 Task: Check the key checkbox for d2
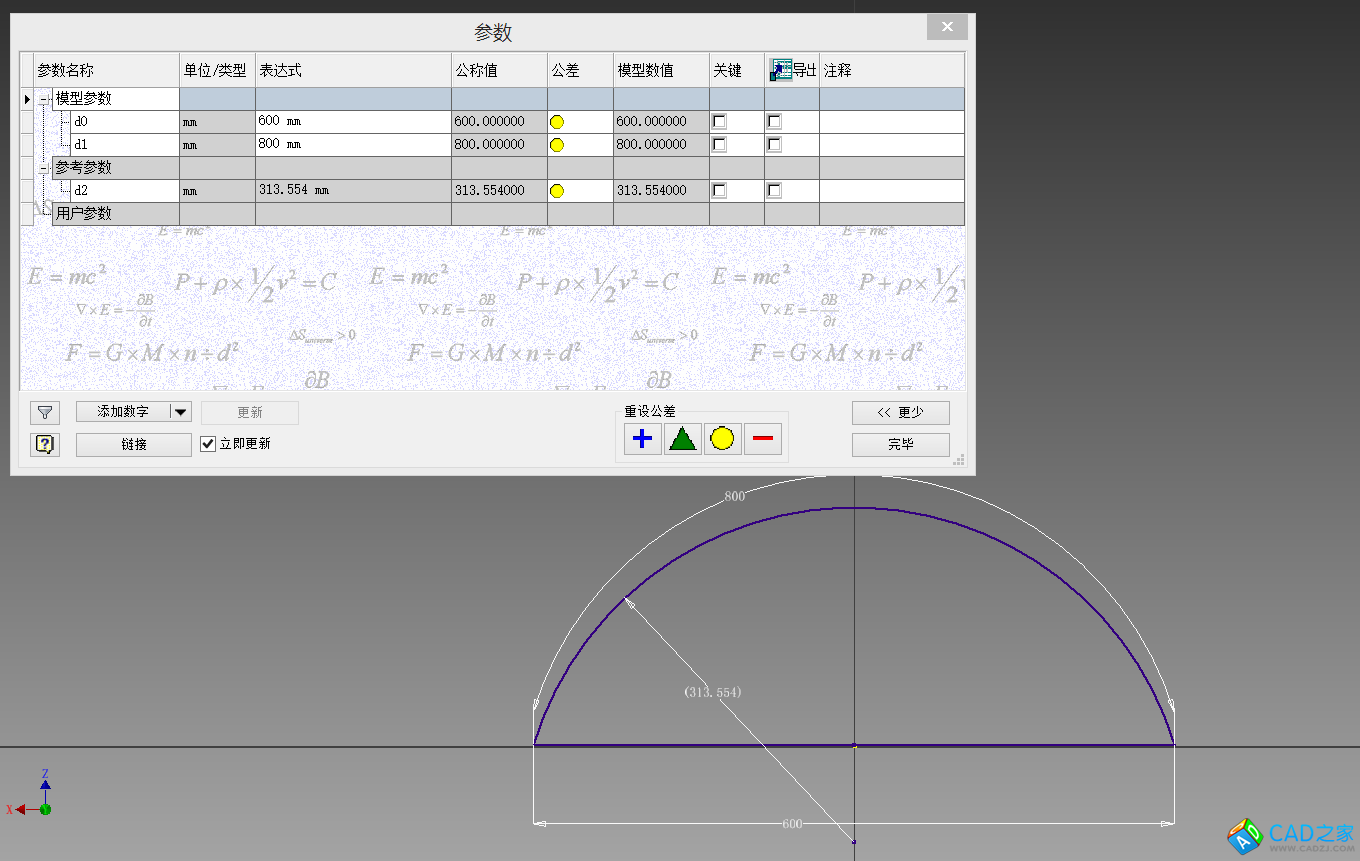[x=719, y=191]
